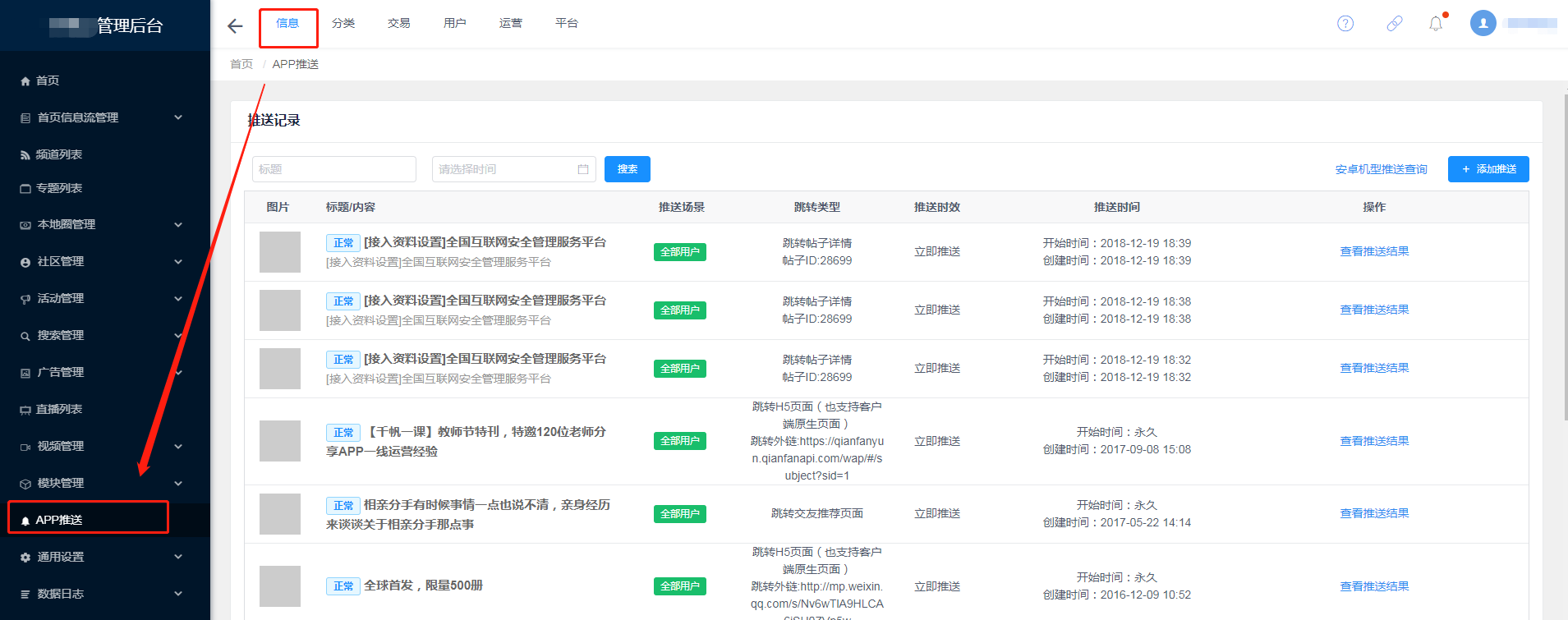This screenshot has width=1568, height=620.
Task: Open the help question mark icon
Action: (x=1345, y=24)
